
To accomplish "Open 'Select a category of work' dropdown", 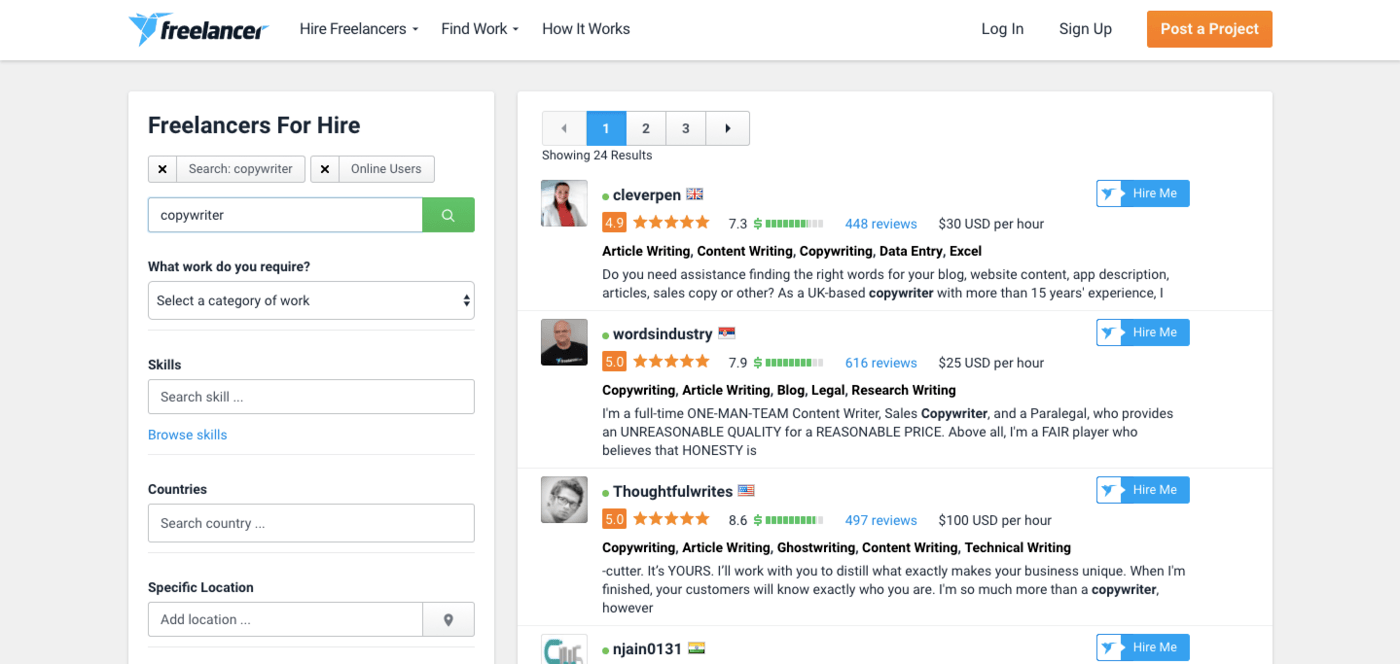I will click(x=311, y=301).
